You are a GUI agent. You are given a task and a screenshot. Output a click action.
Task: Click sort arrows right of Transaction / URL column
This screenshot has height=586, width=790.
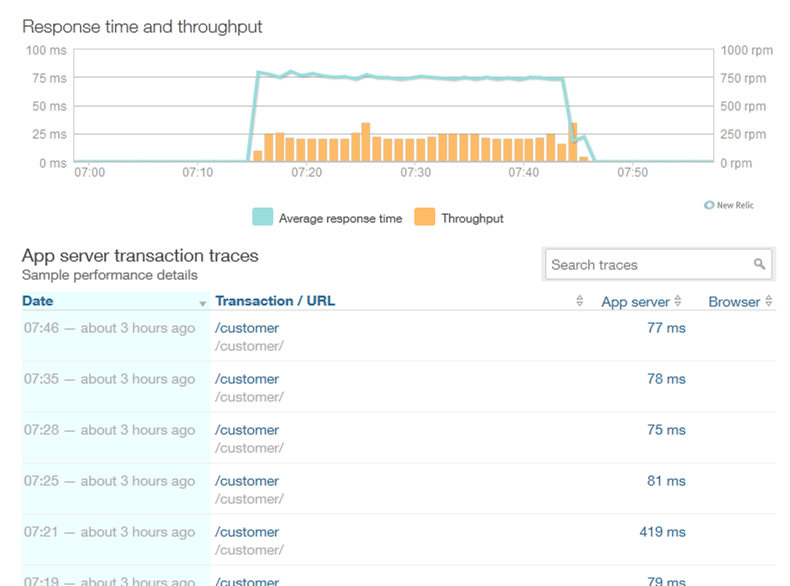[x=579, y=302]
